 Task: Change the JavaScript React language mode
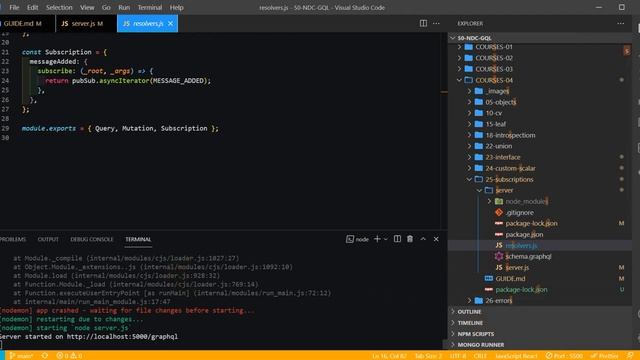point(516,356)
